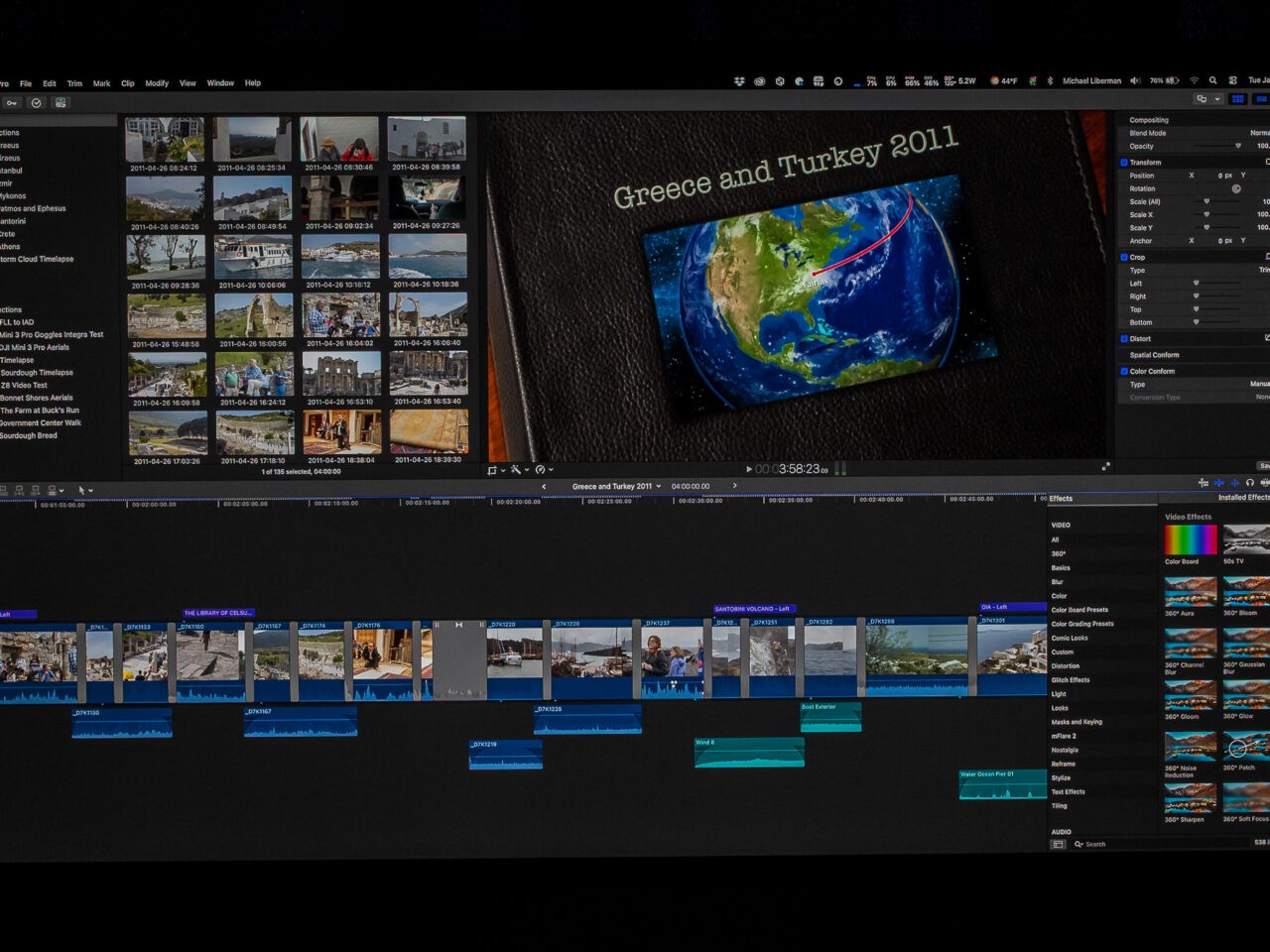Select the arrow tool in timeline toolbar
Viewport: 1270px width, 952px height.
(x=82, y=490)
